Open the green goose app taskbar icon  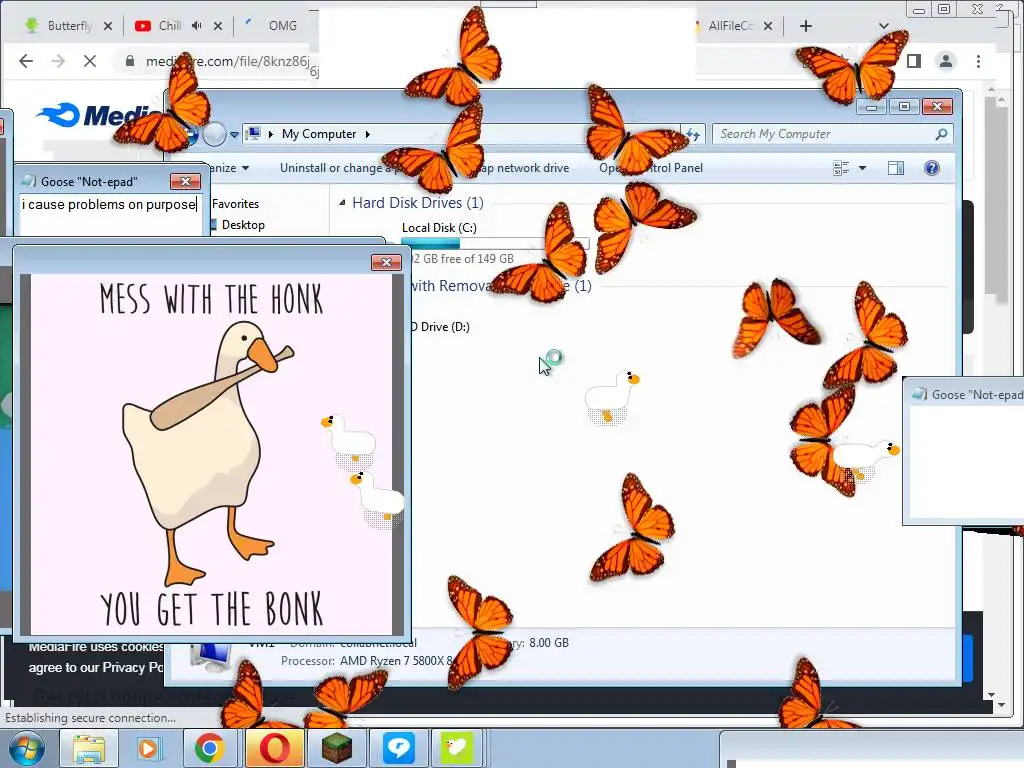click(456, 748)
